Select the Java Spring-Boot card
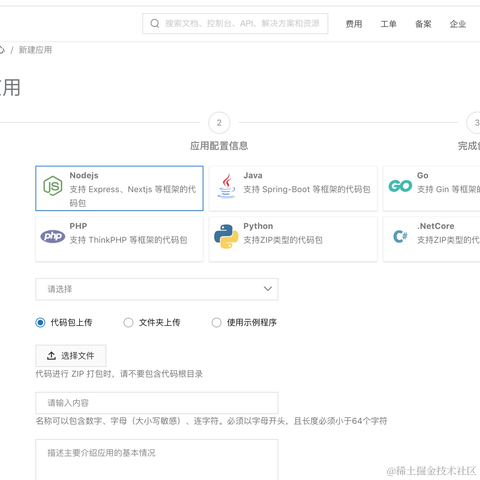 [x=293, y=188]
